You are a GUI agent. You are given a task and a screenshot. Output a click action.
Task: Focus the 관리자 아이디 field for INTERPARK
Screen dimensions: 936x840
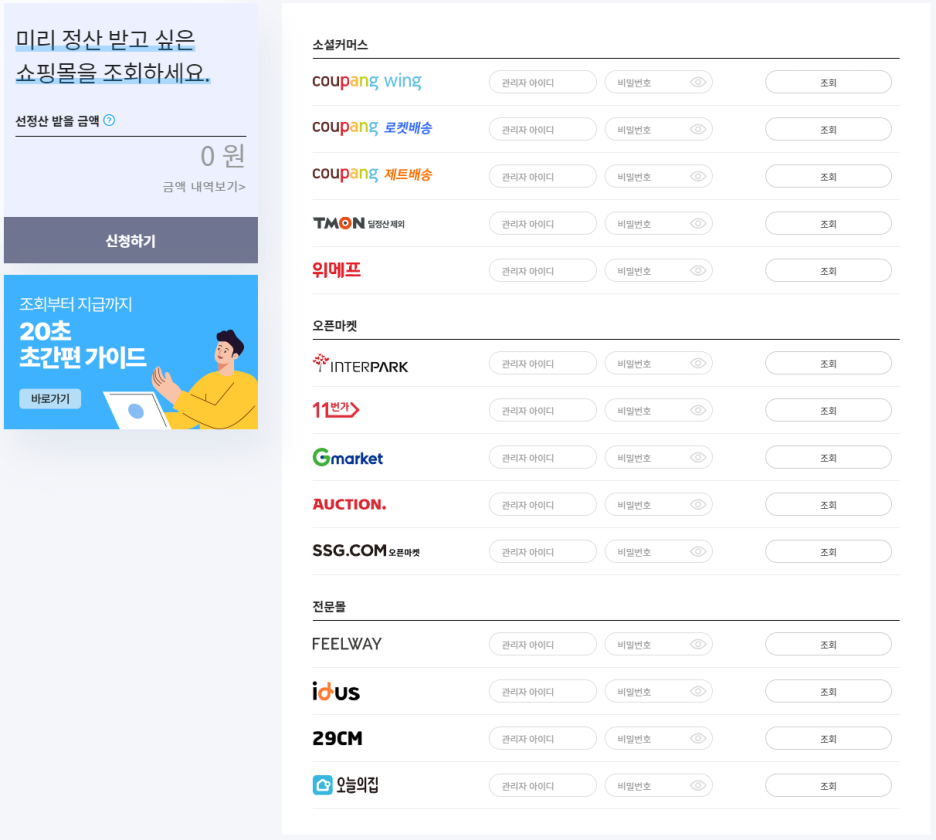543,364
